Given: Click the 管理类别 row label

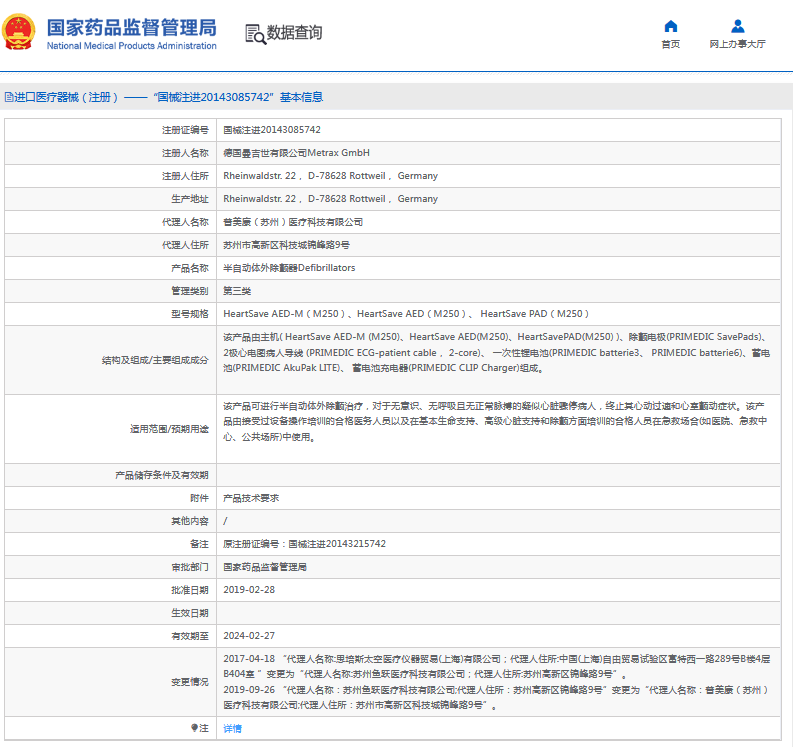Looking at the screenshot, I should tap(190, 291).
